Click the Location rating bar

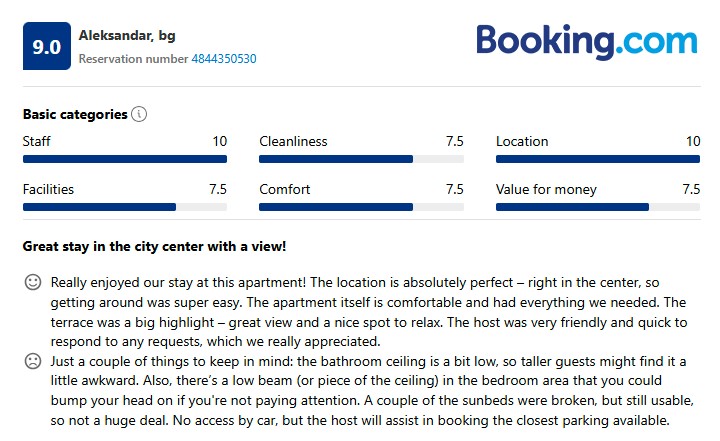pos(598,159)
